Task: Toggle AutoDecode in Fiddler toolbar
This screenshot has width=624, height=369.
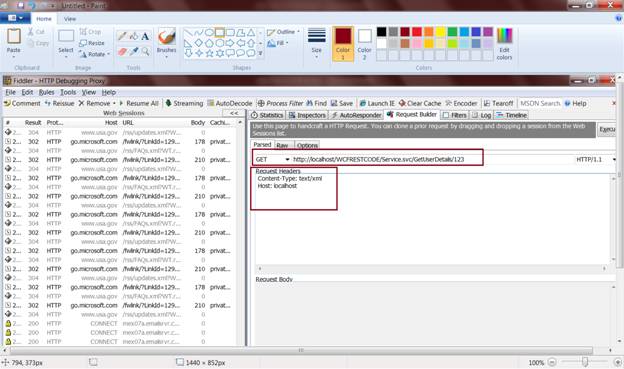Action: tap(230, 103)
